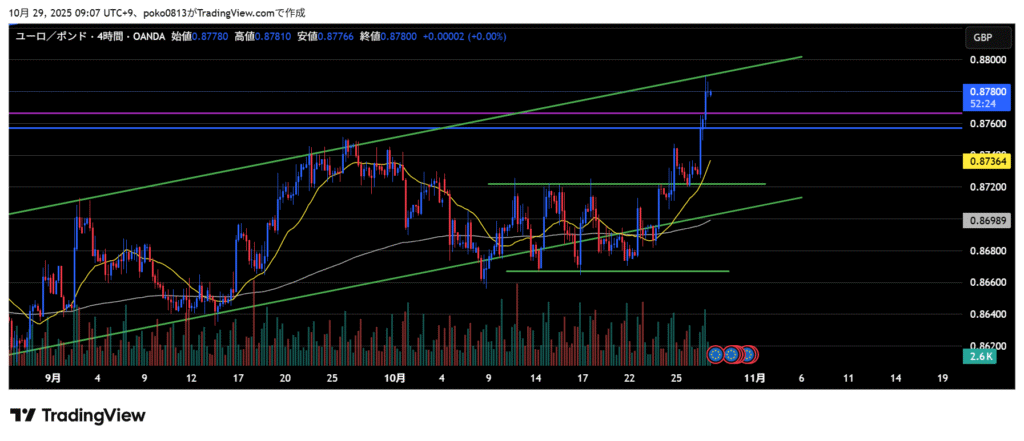Click the first EU flag economic event icon
The width and height of the screenshot is (1024, 441).
pyautogui.click(x=715, y=353)
